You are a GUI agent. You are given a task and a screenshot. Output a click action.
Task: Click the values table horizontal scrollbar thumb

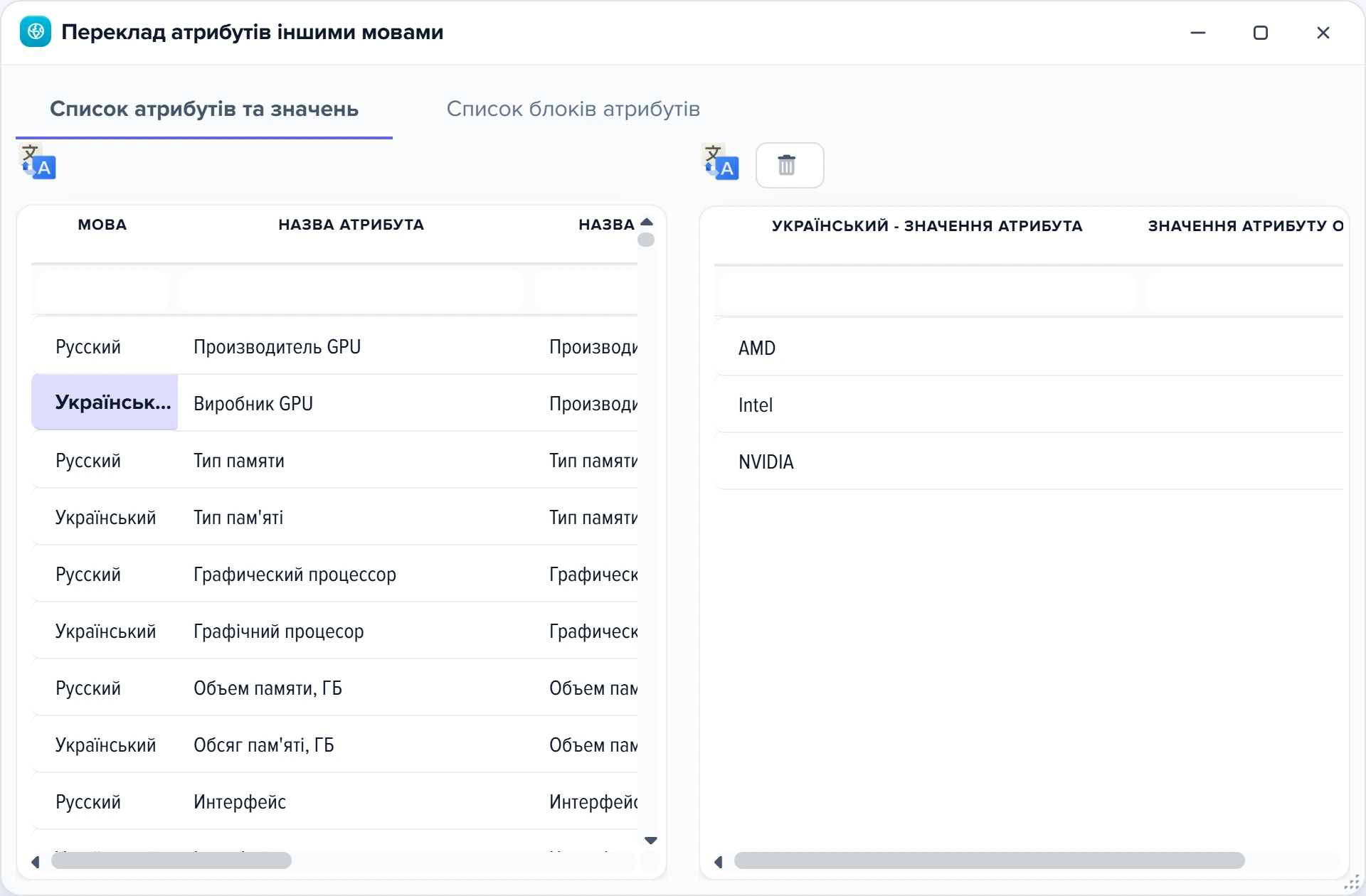click(x=990, y=860)
